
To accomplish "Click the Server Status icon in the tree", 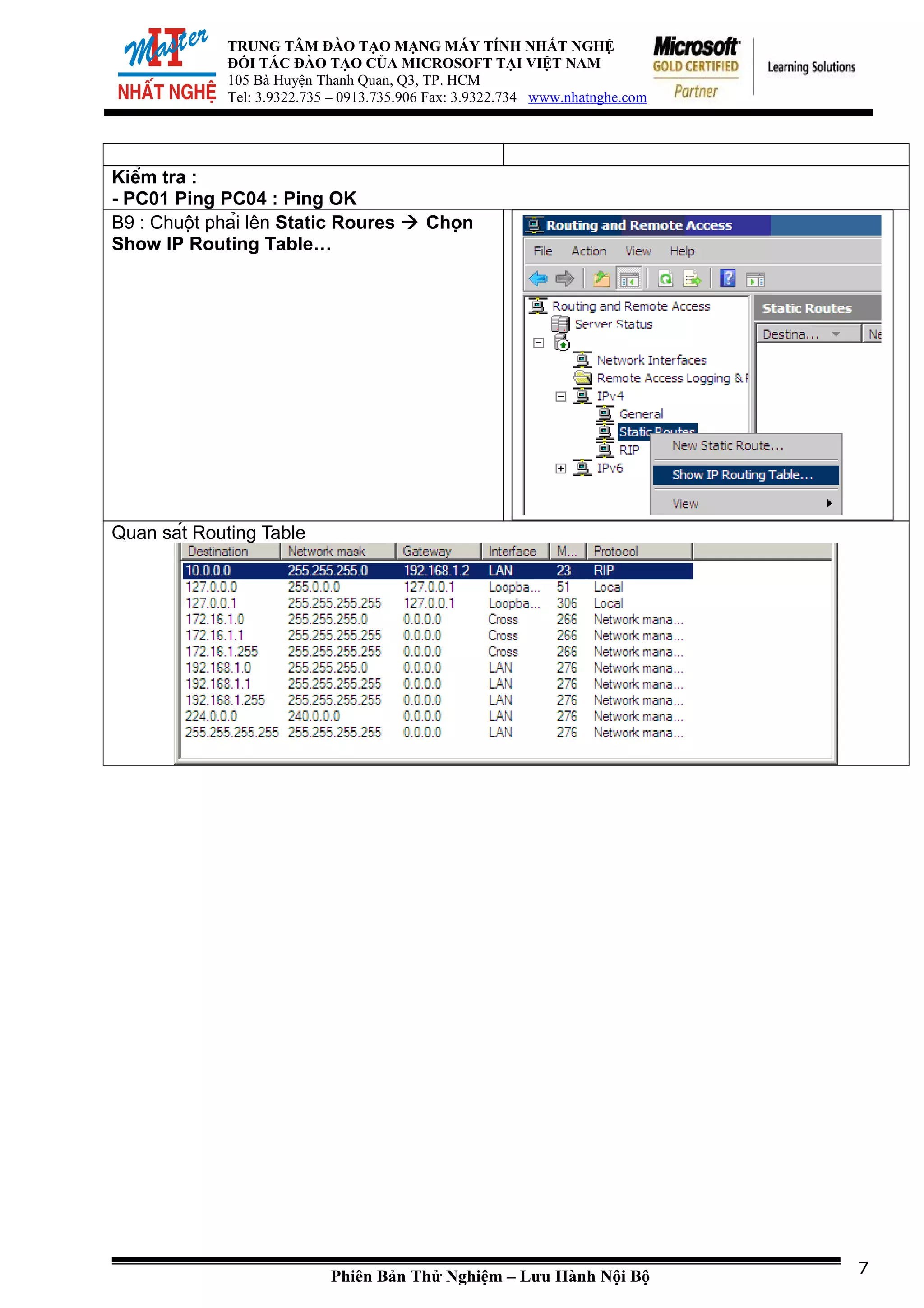I will pos(560,324).
